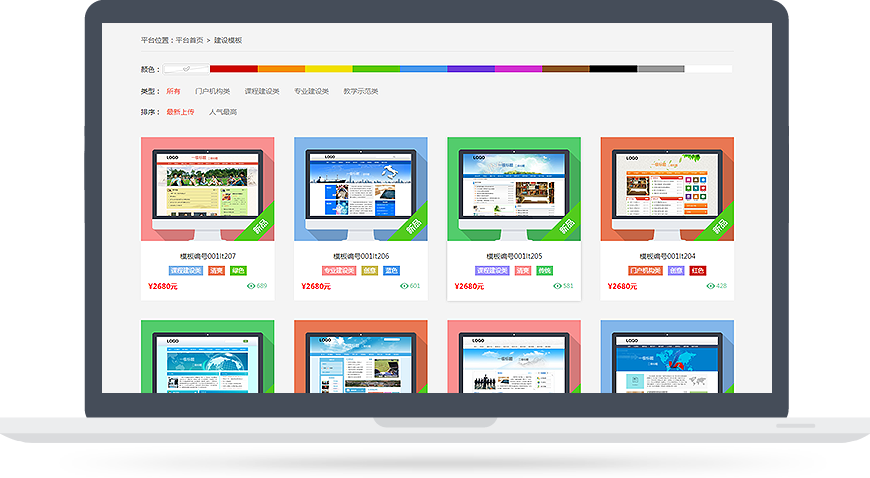Viewport: 870px width, 478px height.
Task: Choose the black color swatch filter
Action: click(613, 69)
